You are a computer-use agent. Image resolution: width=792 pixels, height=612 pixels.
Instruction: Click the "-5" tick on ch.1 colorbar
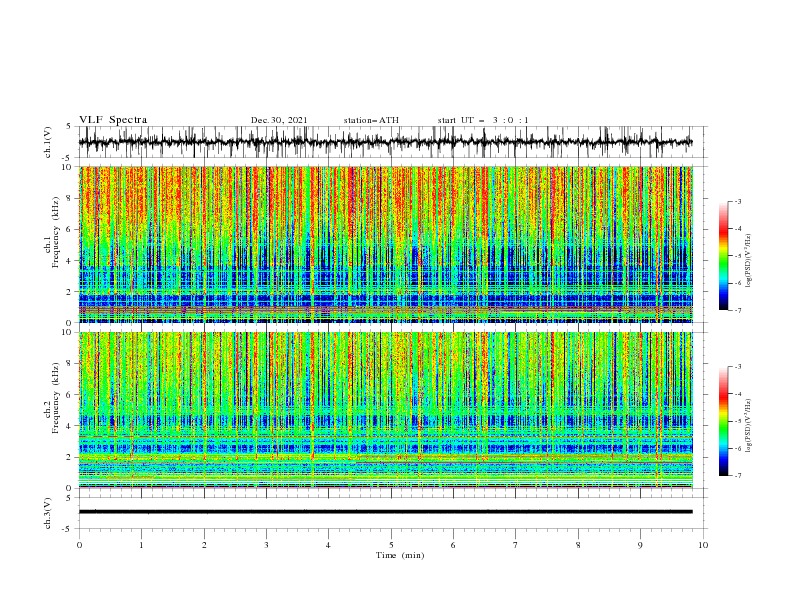(738, 256)
